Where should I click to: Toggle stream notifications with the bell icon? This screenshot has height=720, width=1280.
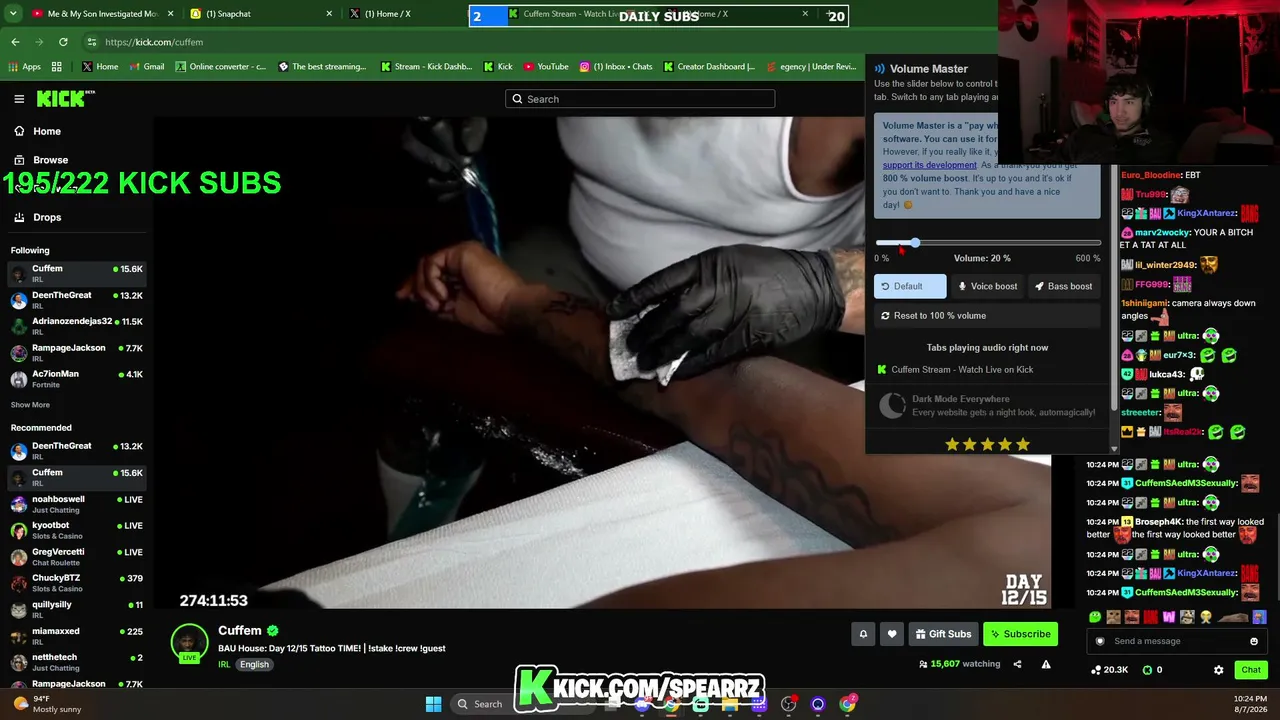[x=863, y=634]
